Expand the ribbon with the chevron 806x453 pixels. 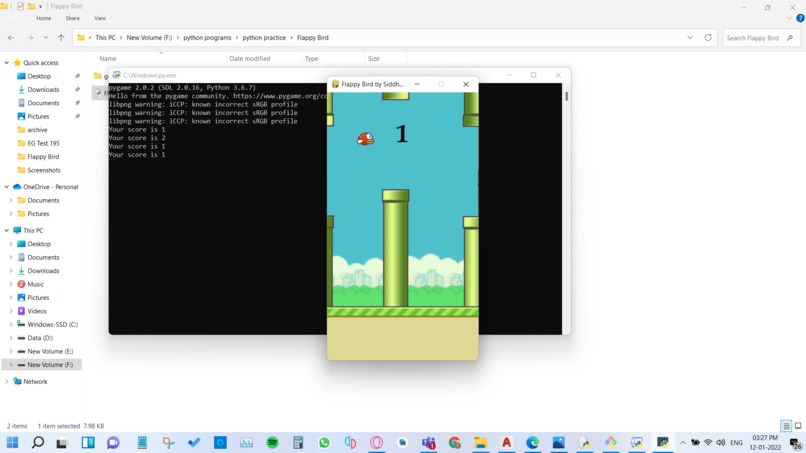tap(790, 18)
